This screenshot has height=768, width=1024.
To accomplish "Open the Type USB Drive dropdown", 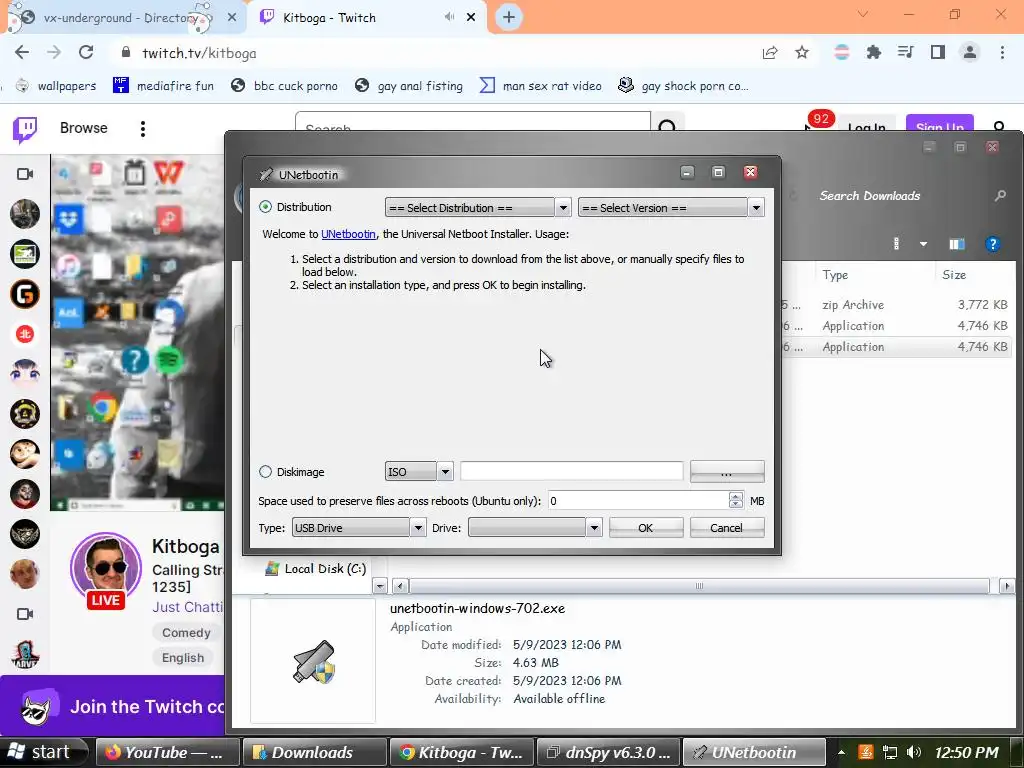I will (359, 528).
